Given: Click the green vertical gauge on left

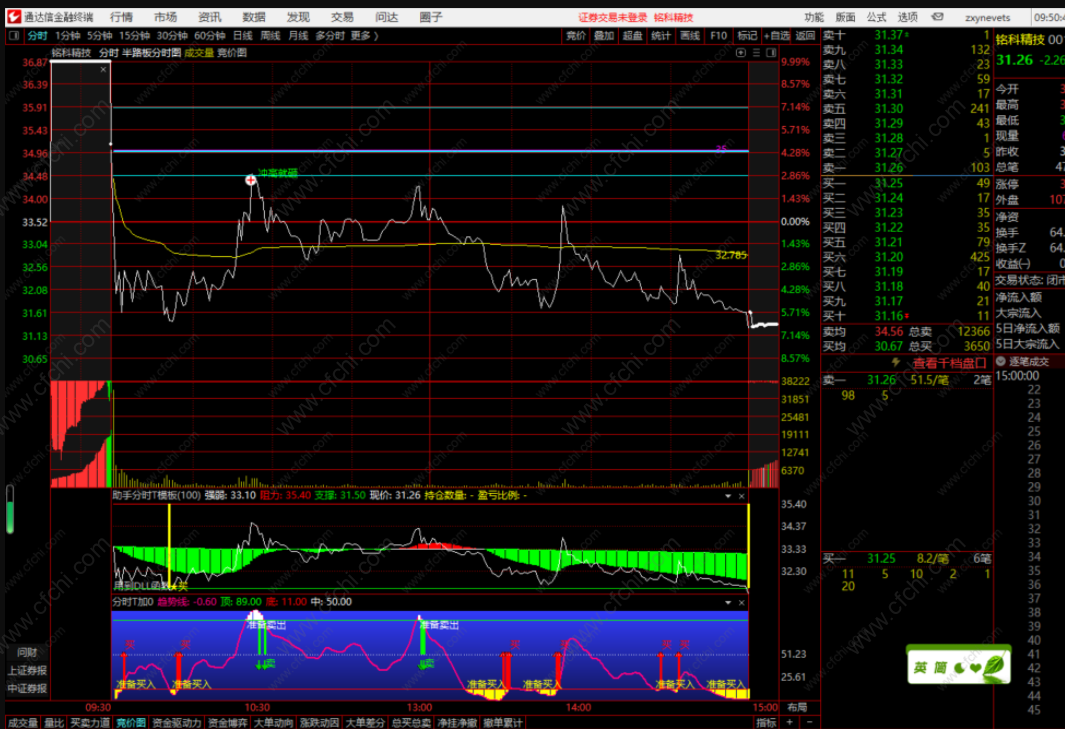Looking at the screenshot, I should (11, 510).
